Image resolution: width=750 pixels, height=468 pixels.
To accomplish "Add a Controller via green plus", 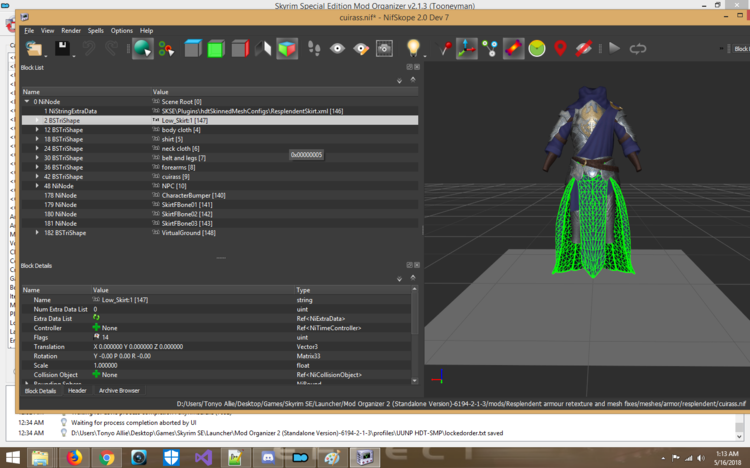I will (96, 328).
